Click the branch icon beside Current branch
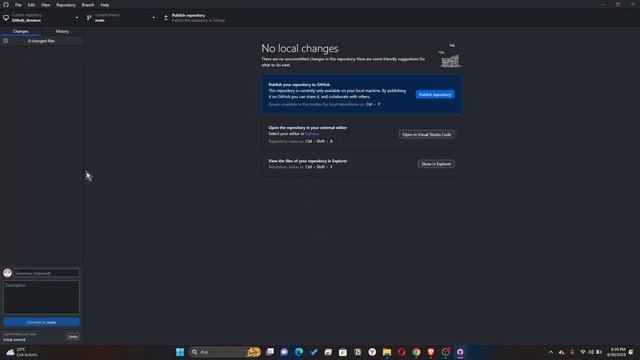The height and width of the screenshot is (360, 640). tap(89, 18)
